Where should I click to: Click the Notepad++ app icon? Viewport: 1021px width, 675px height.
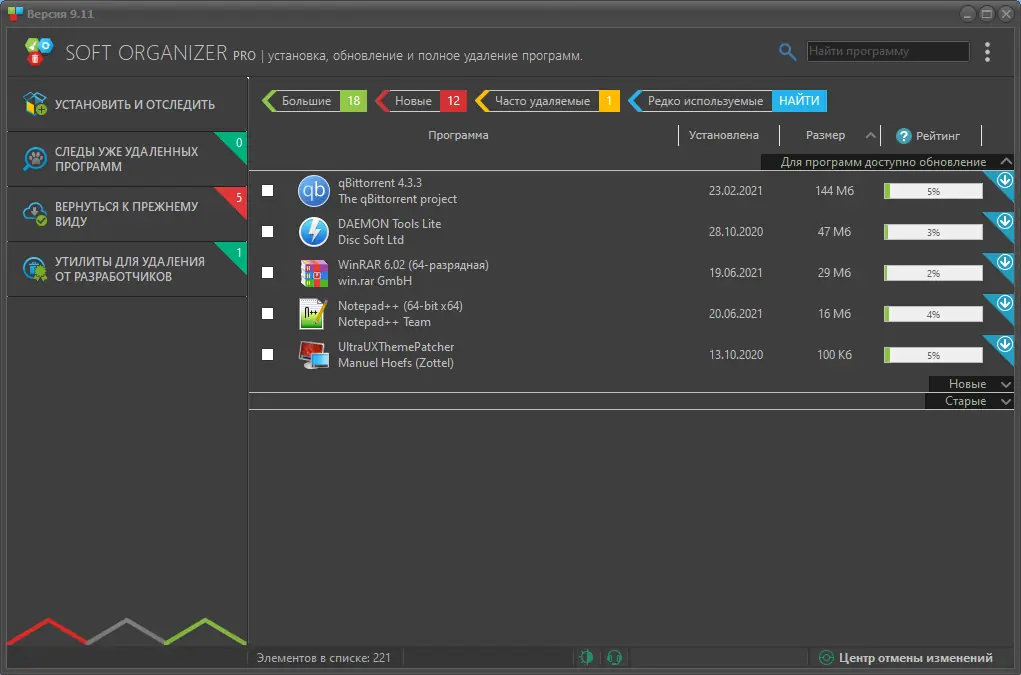click(313, 314)
